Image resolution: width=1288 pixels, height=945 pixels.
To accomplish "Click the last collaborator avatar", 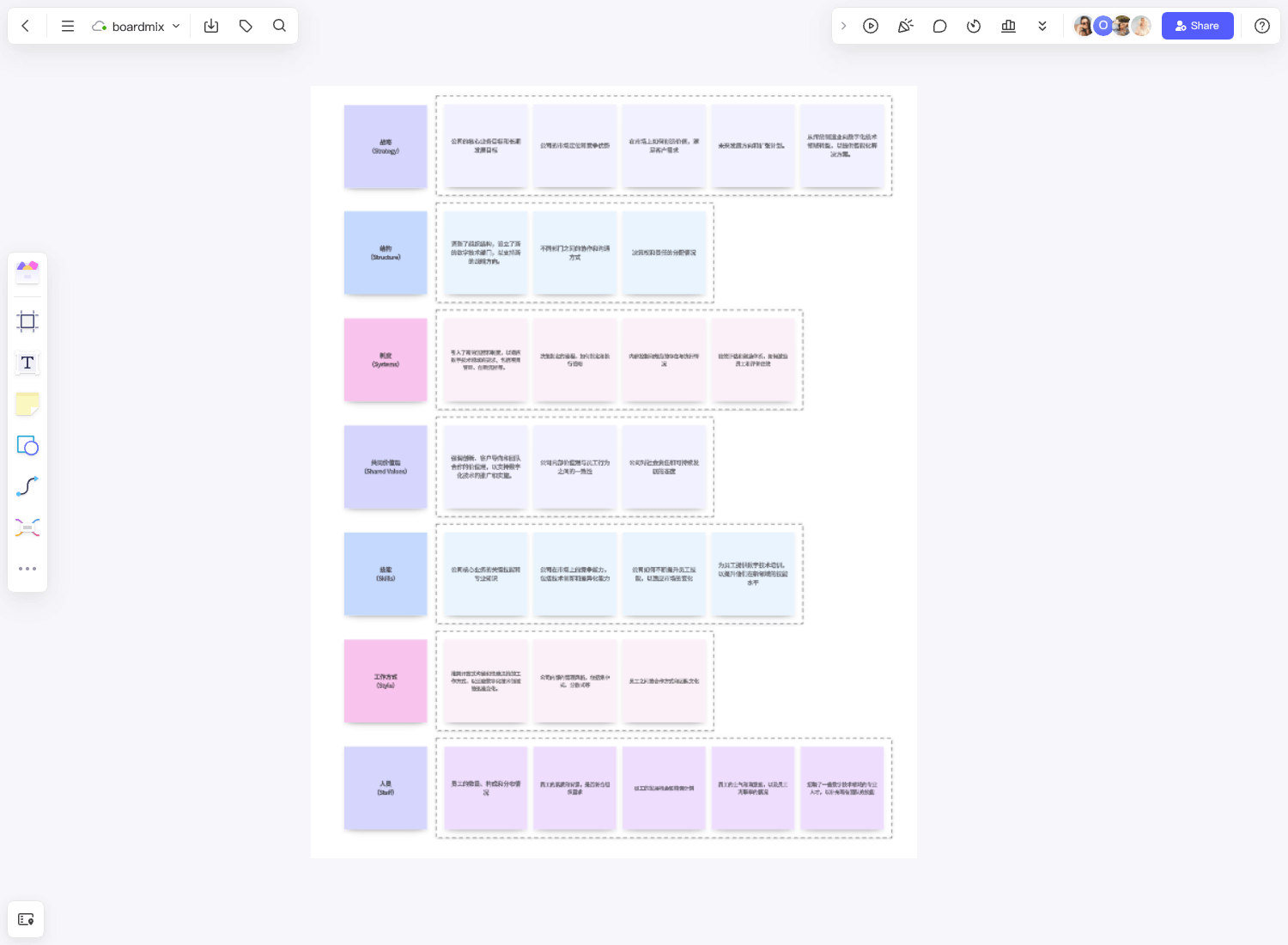I will [1141, 26].
